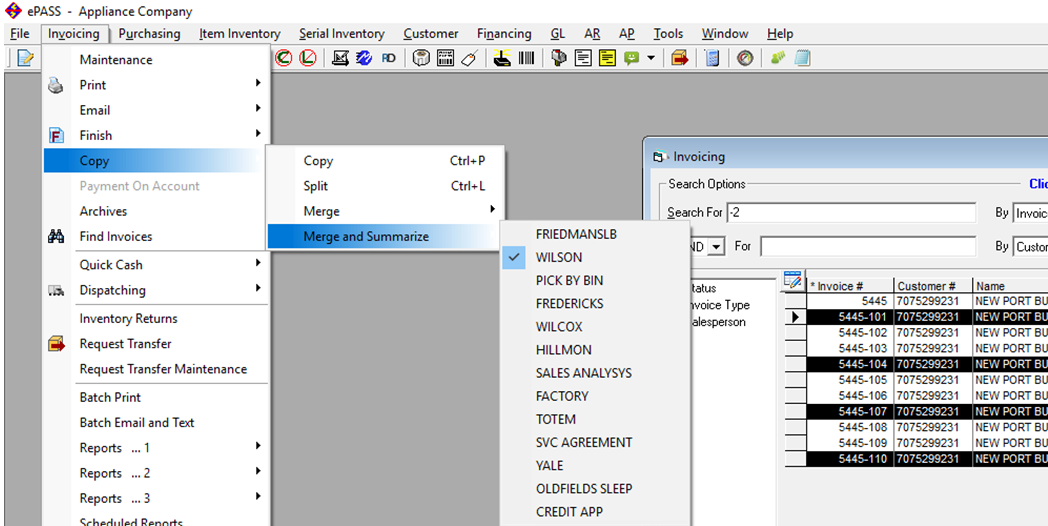Open the Financing menu

[x=504, y=33]
